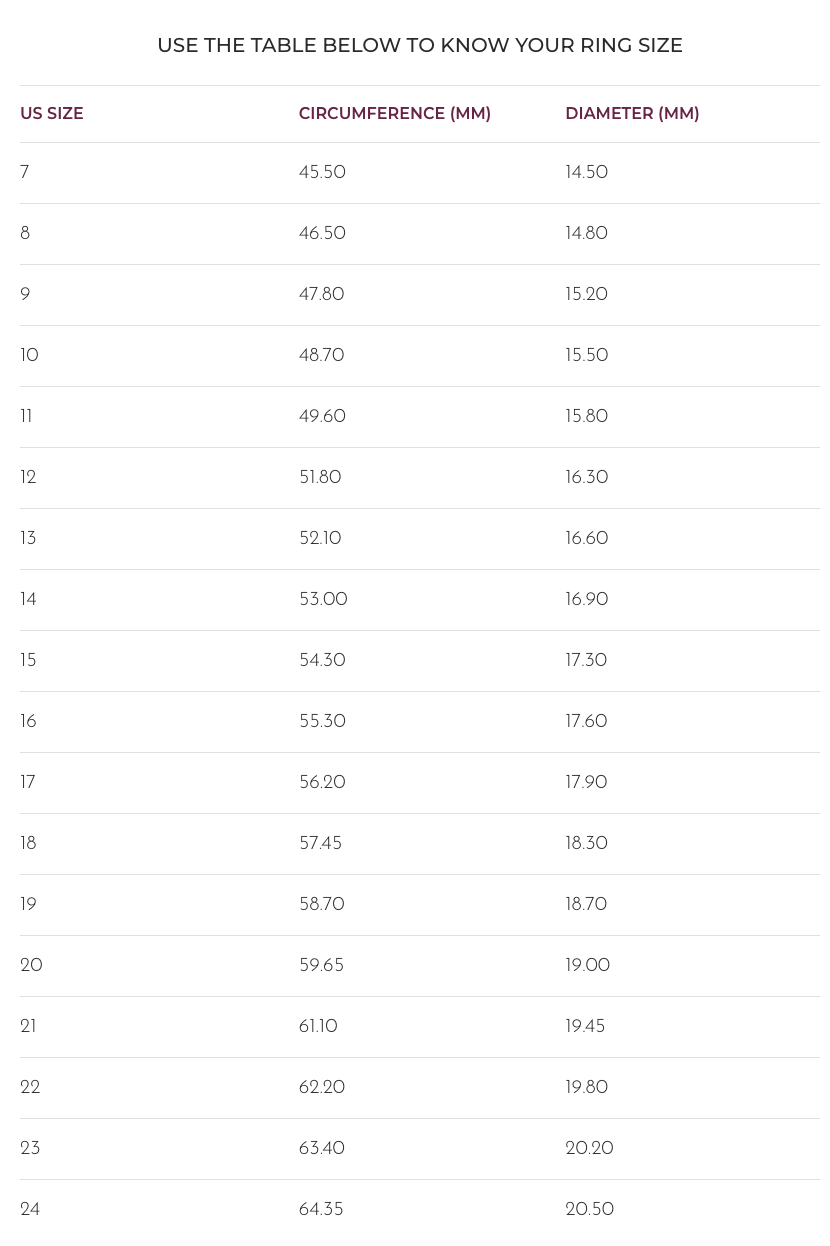Click diameter value 17.30
Screen dimensions: 830x1246
point(586,661)
